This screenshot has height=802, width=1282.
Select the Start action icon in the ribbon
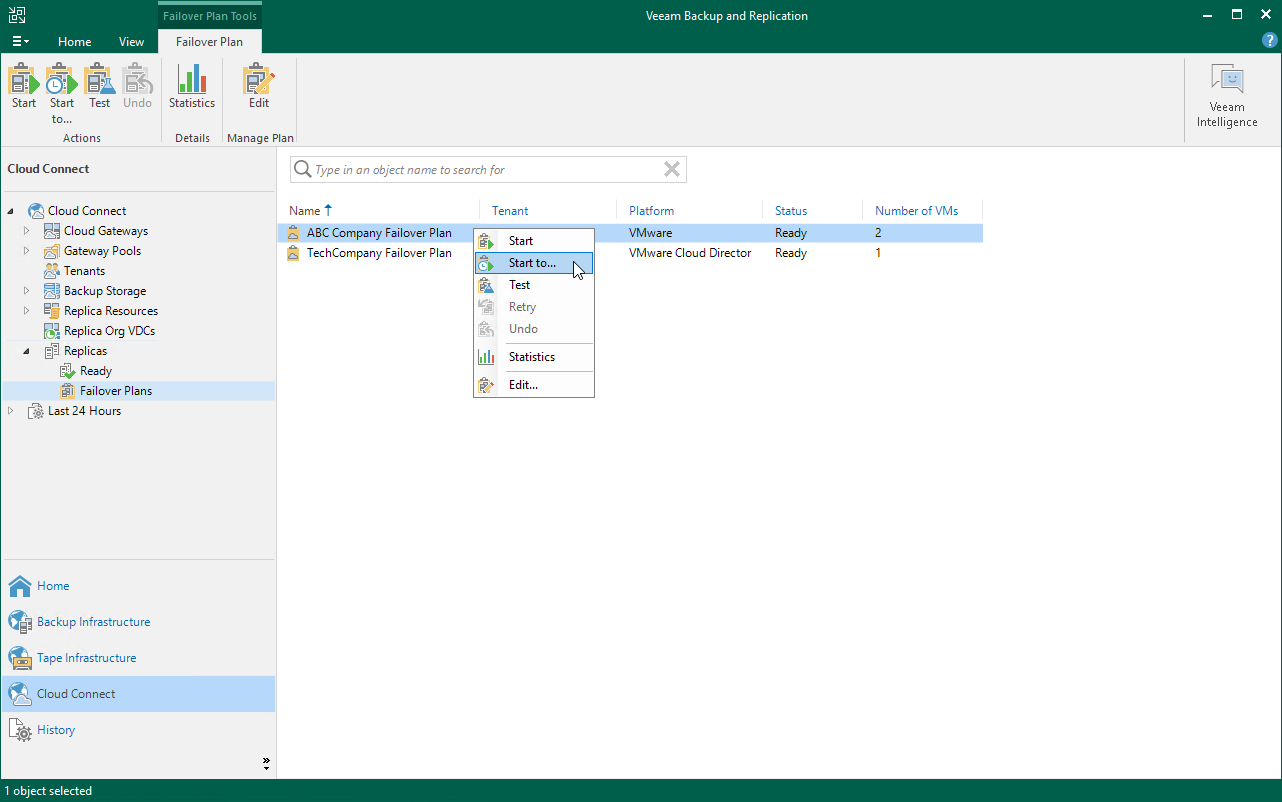click(22, 90)
